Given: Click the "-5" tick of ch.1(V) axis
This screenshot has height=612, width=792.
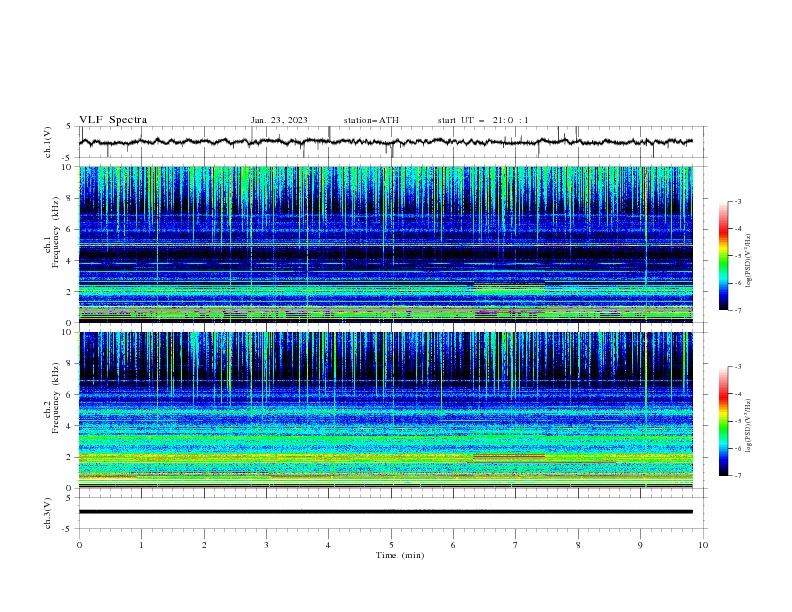Looking at the screenshot, I should pyautogui.click(x=68, y=158).
